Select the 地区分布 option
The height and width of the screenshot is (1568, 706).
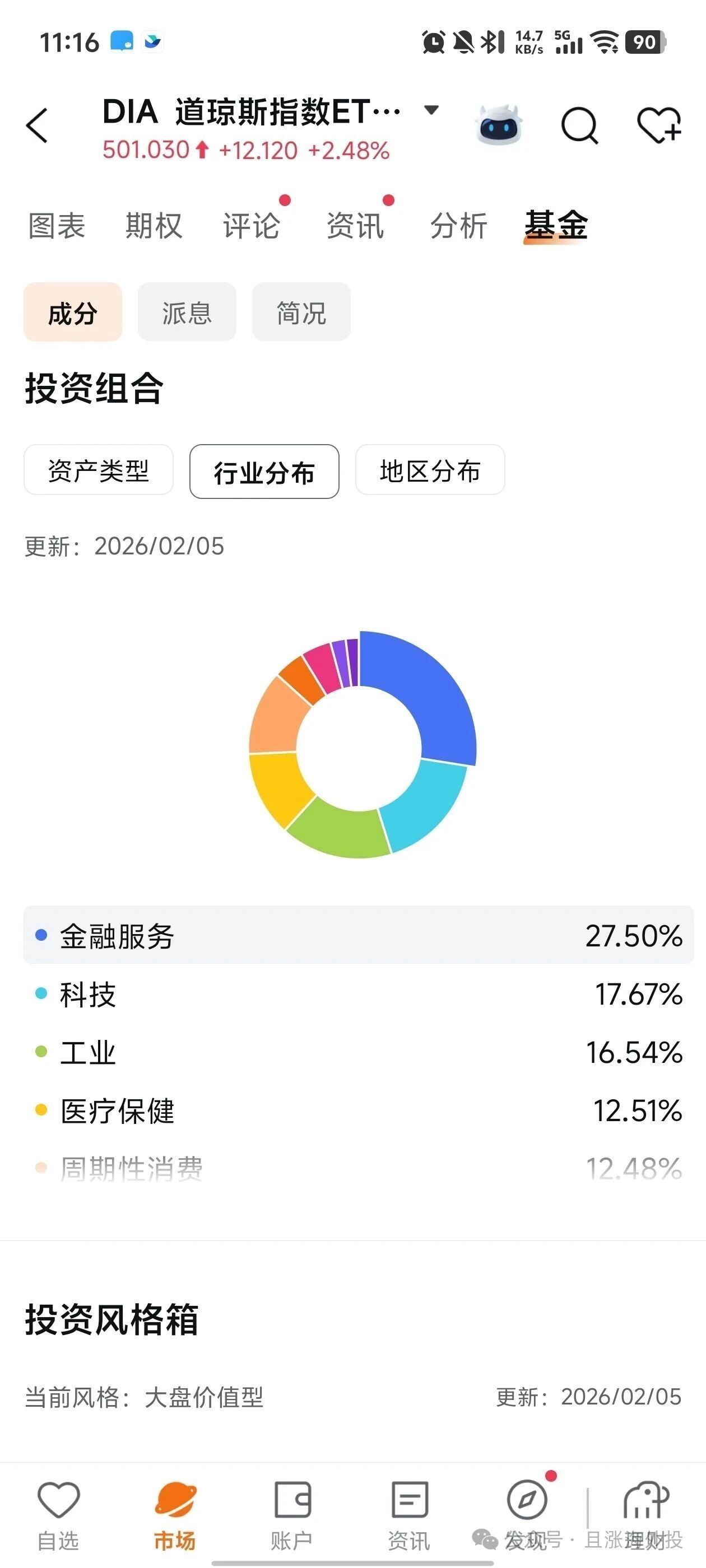pyautogui.click(x=430, y=470)
